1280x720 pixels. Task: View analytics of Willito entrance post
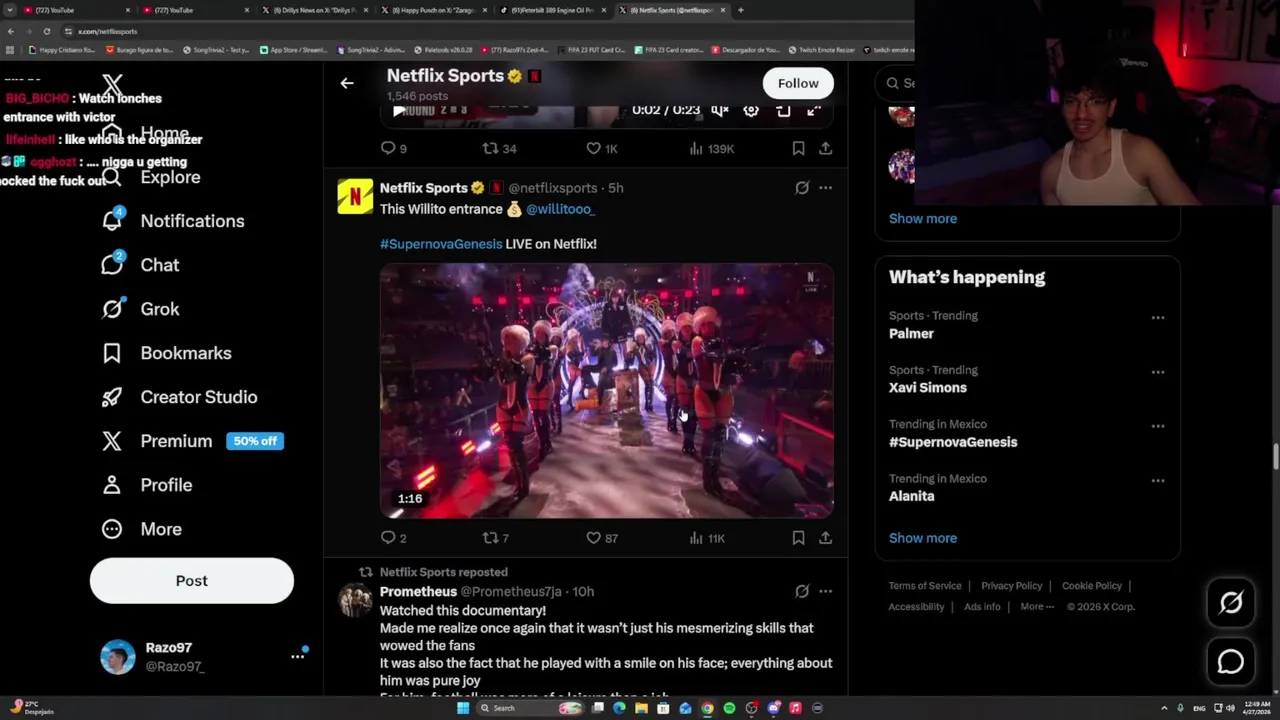707,538
